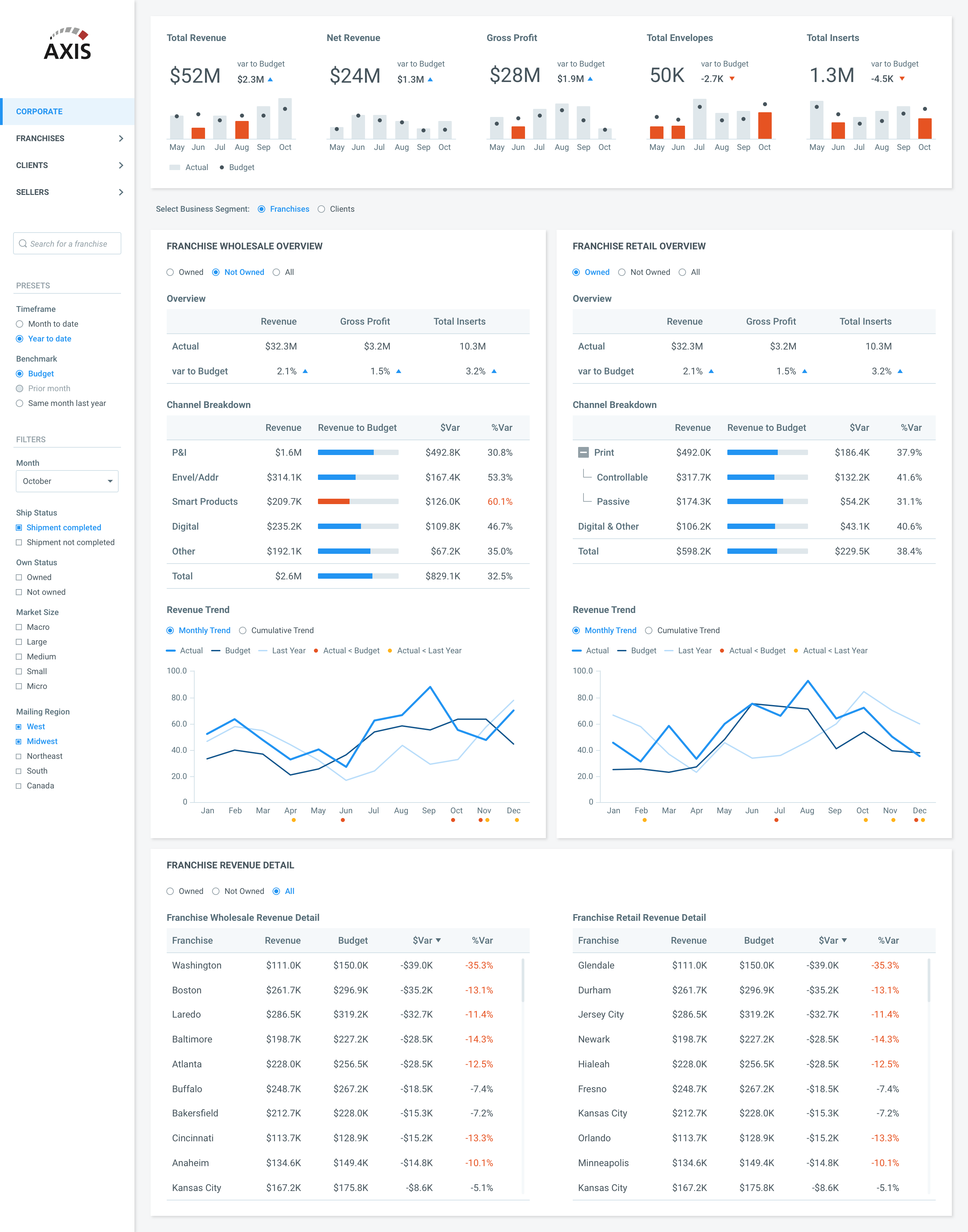Select the wholesale Cumulative Trend option

[x=243, y=630]
